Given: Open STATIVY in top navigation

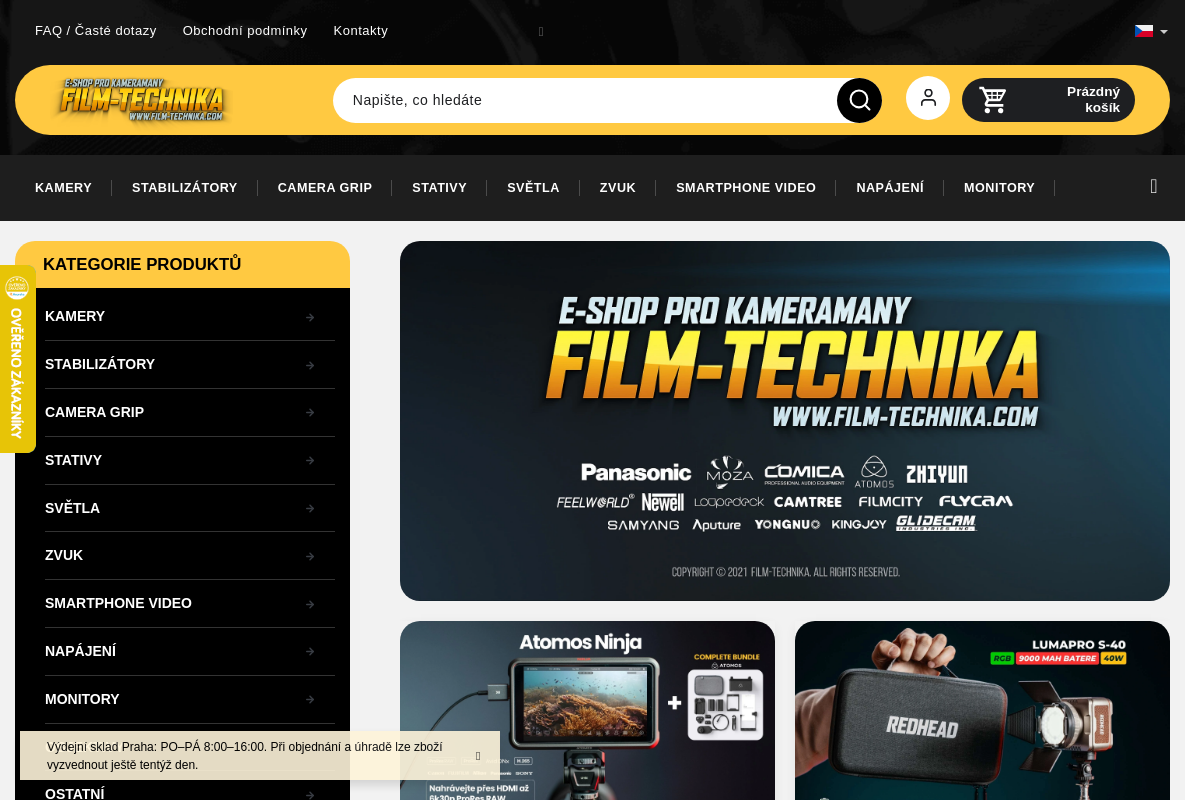Looking at the screenshot, I should pyautogui.click(x=439, y=188).
